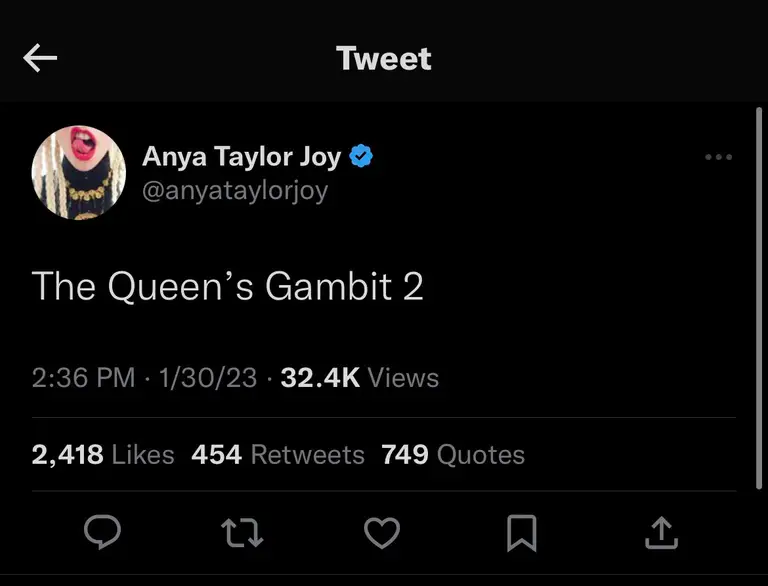768x586 pixels.
Task: Retweet using the arrows icon
Action: tap(242, 534)
